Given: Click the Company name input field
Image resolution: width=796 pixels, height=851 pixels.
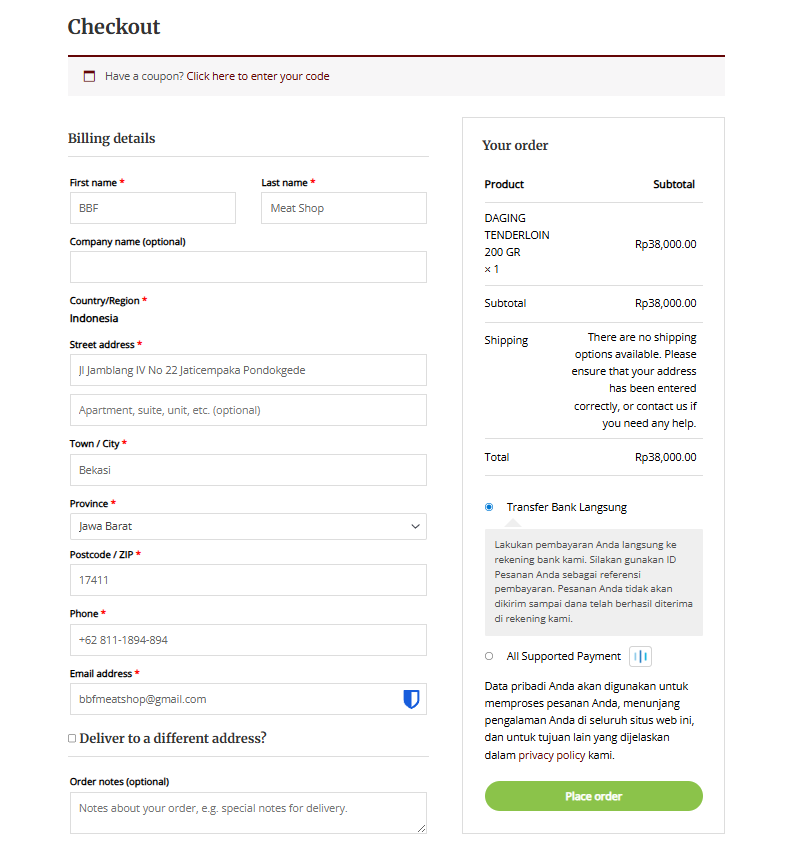Looking at the screenshot, I should pyautogui.click(x=248, y=267).
